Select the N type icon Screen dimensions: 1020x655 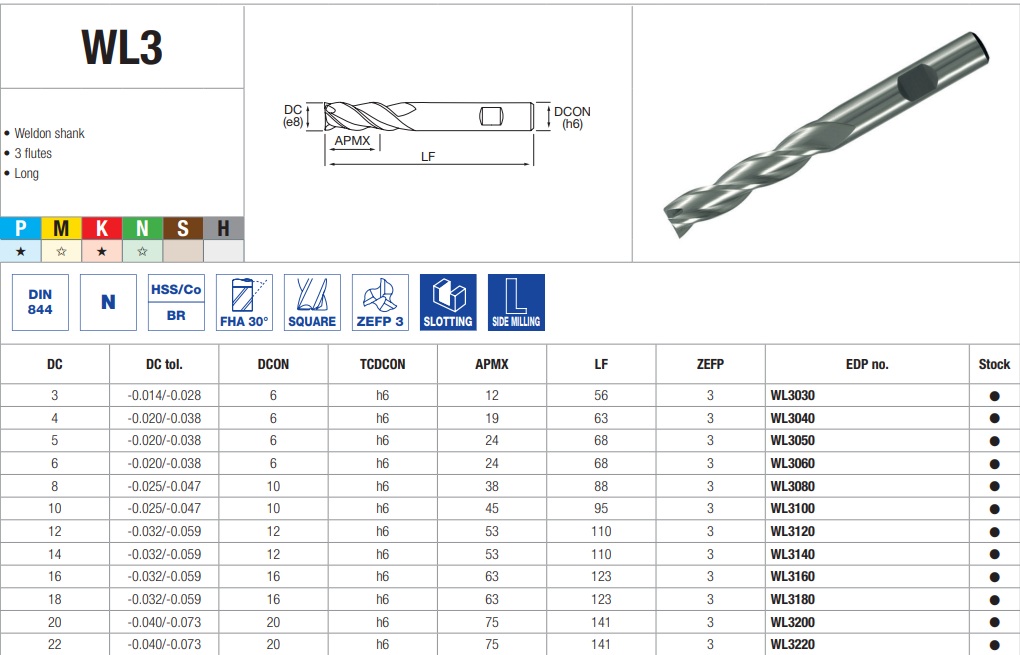pyautogui.click(x=108, y=302)
